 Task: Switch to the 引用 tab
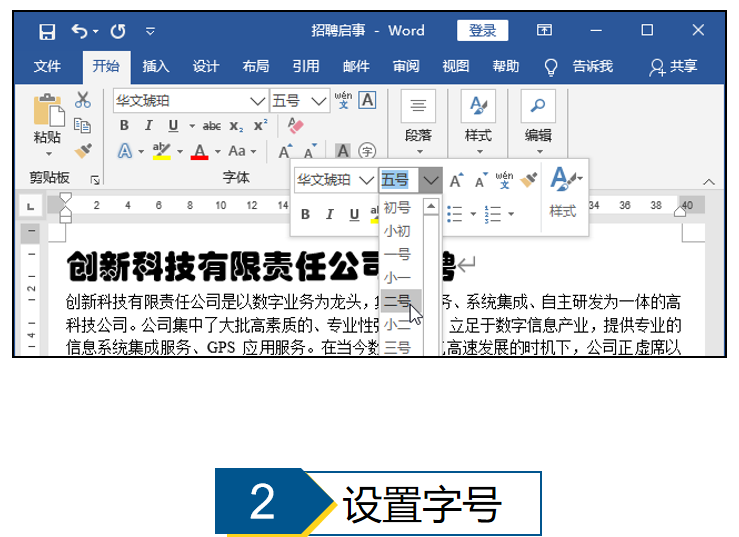(x=306, y=66)
